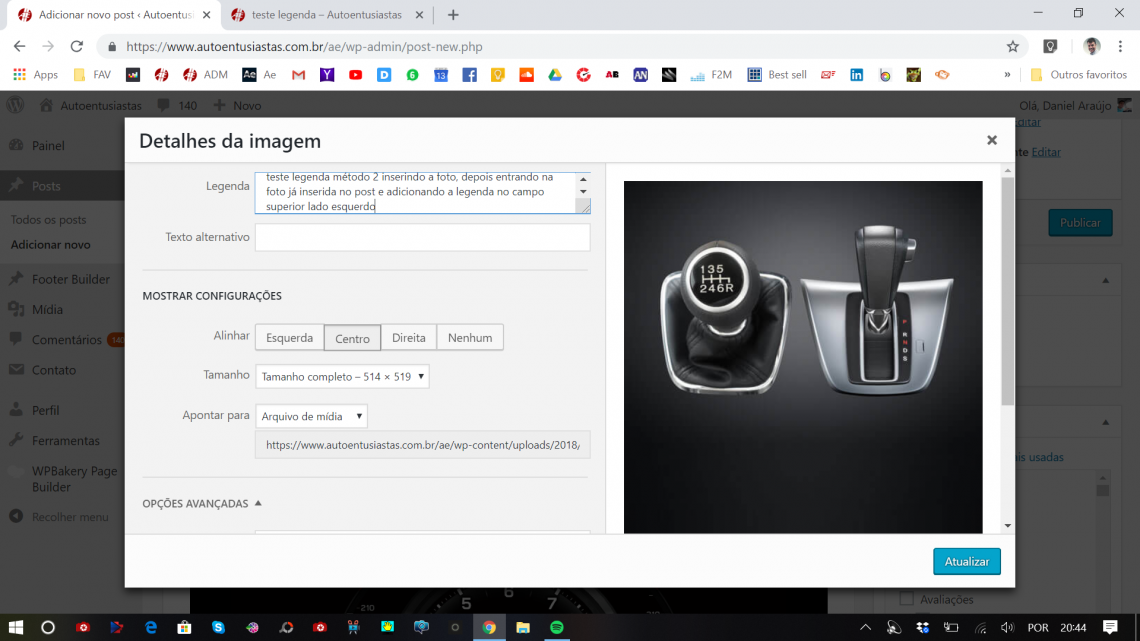Close the Detalhes da imagem dialog
1140x641 pixels.
point(991,141)
